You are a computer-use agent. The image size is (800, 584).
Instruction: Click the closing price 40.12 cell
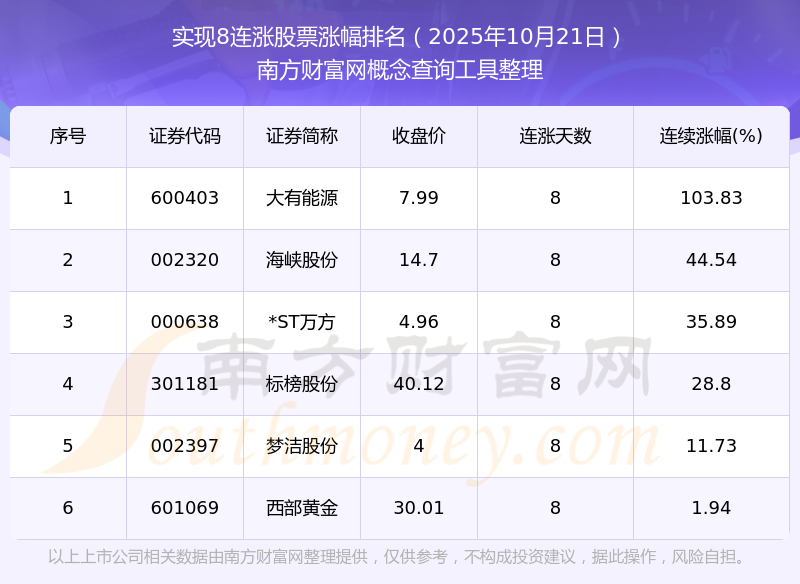(419, 384)
